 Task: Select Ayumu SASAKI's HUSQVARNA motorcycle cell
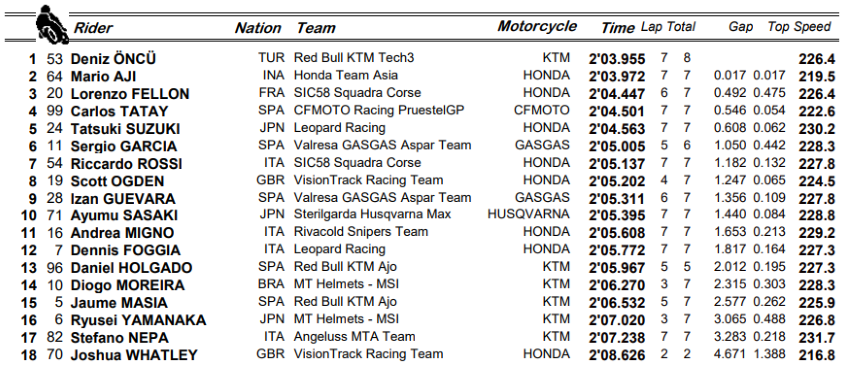click(x=528, y=215)
